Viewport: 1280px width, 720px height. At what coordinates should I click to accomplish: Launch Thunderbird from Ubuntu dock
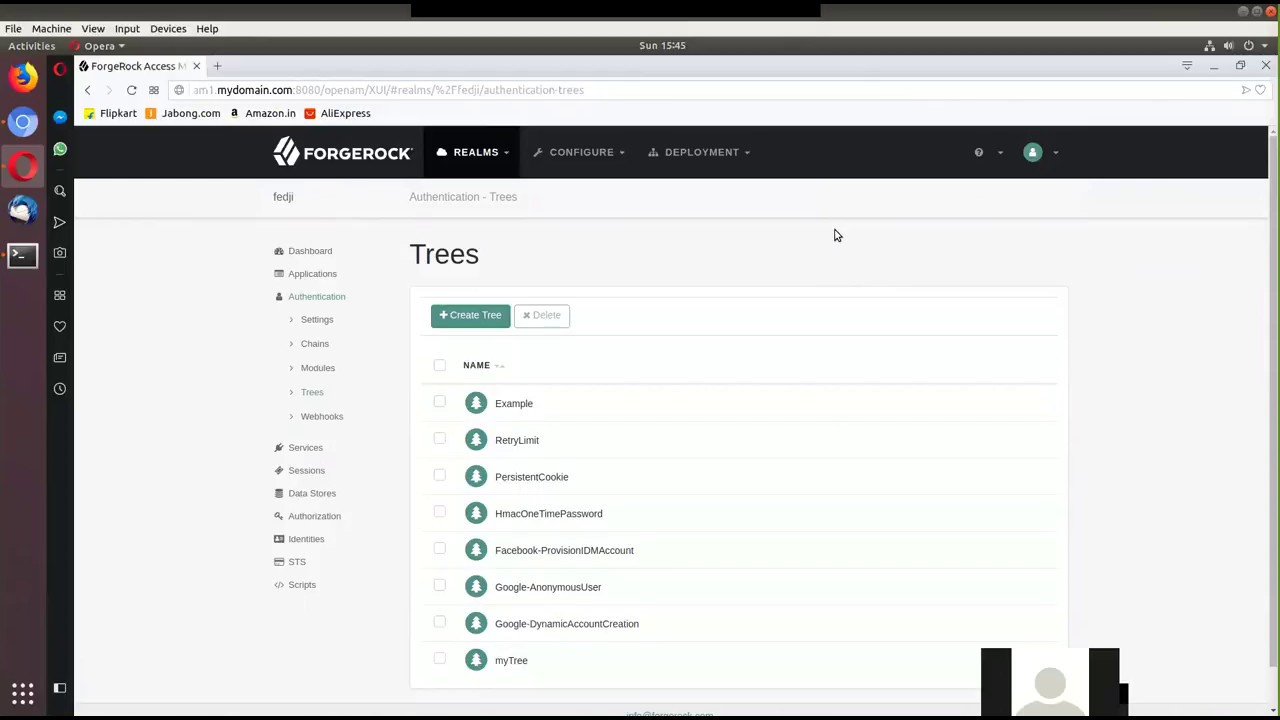(x=23, y=209)
